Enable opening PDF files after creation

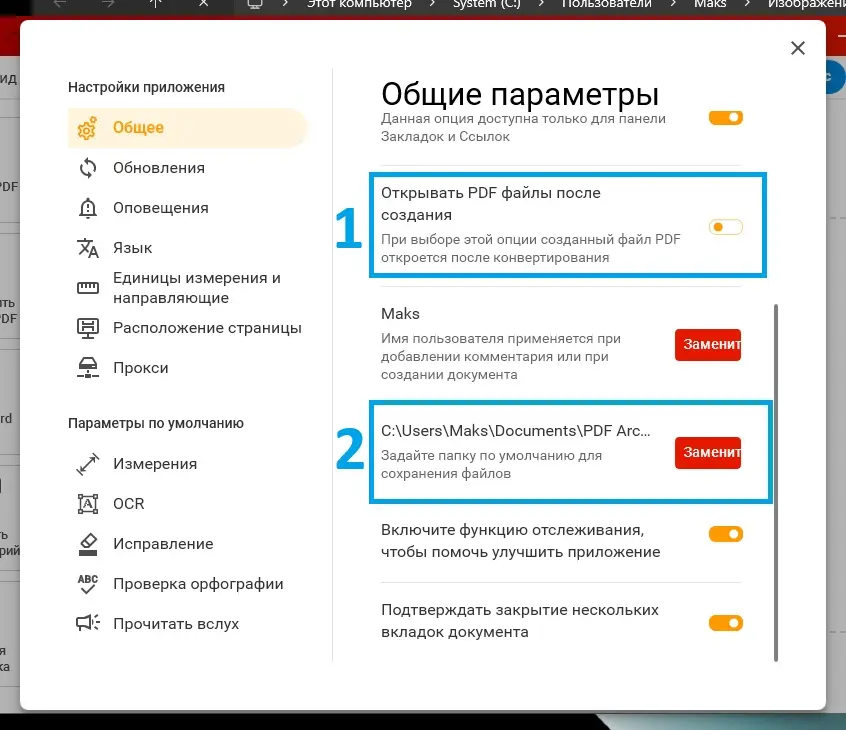click(x=725, y=227)
